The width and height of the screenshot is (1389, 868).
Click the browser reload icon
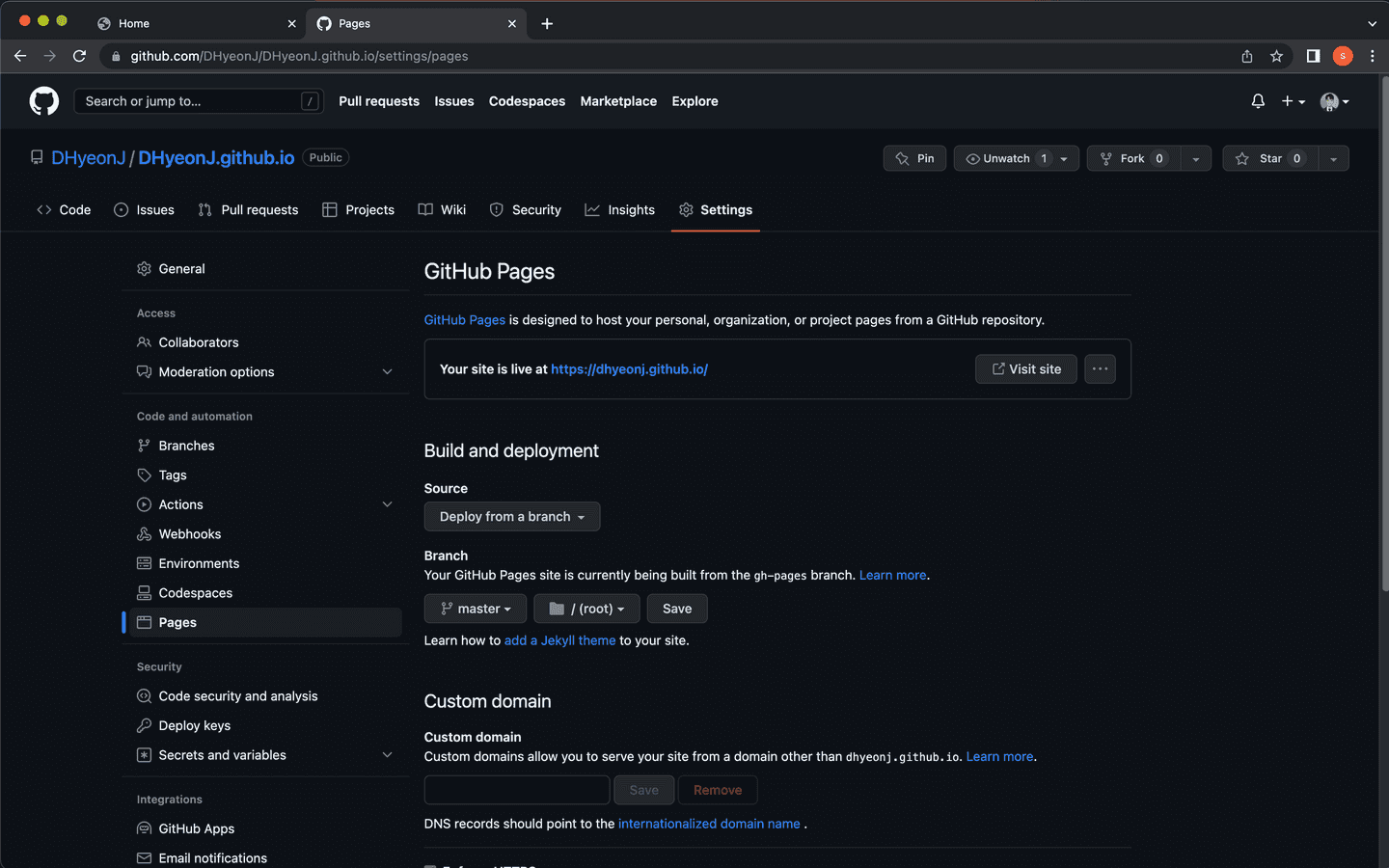(79, 56)
